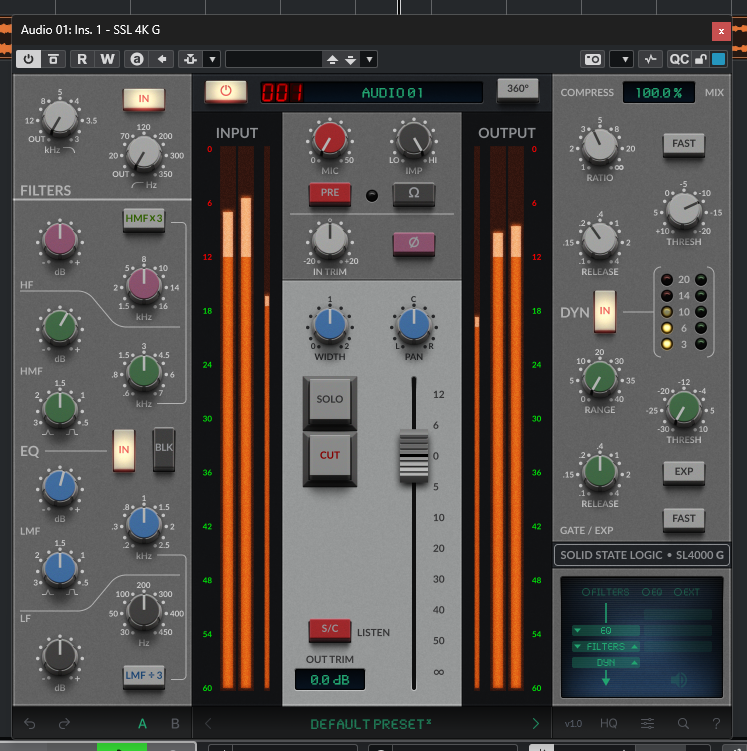Toggle the EXP button in the gate section
The width and height of the screenshot is (747, 751).
(683, 473)
